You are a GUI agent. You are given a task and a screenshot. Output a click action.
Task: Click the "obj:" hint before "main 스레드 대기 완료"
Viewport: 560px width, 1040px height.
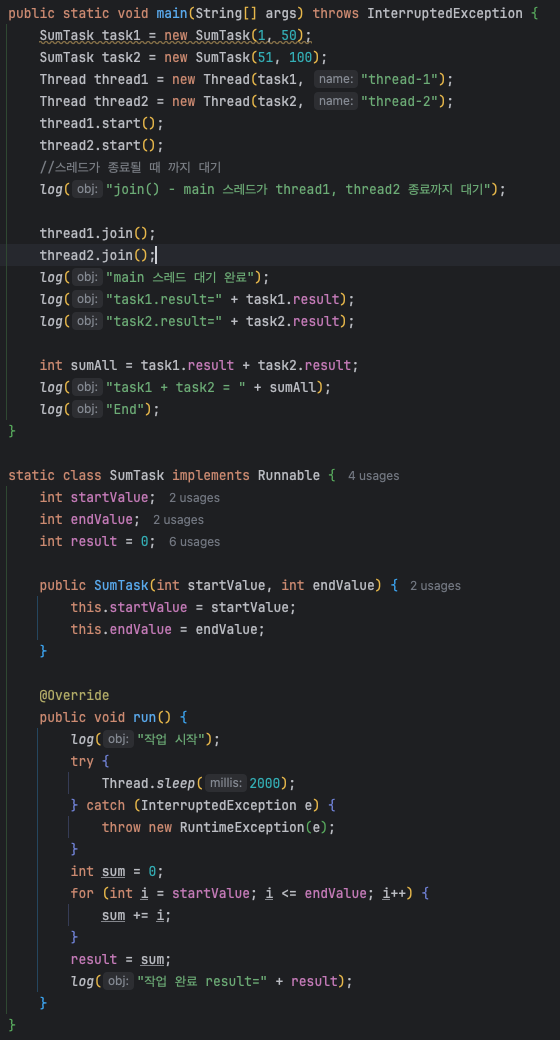coord(87,277)
